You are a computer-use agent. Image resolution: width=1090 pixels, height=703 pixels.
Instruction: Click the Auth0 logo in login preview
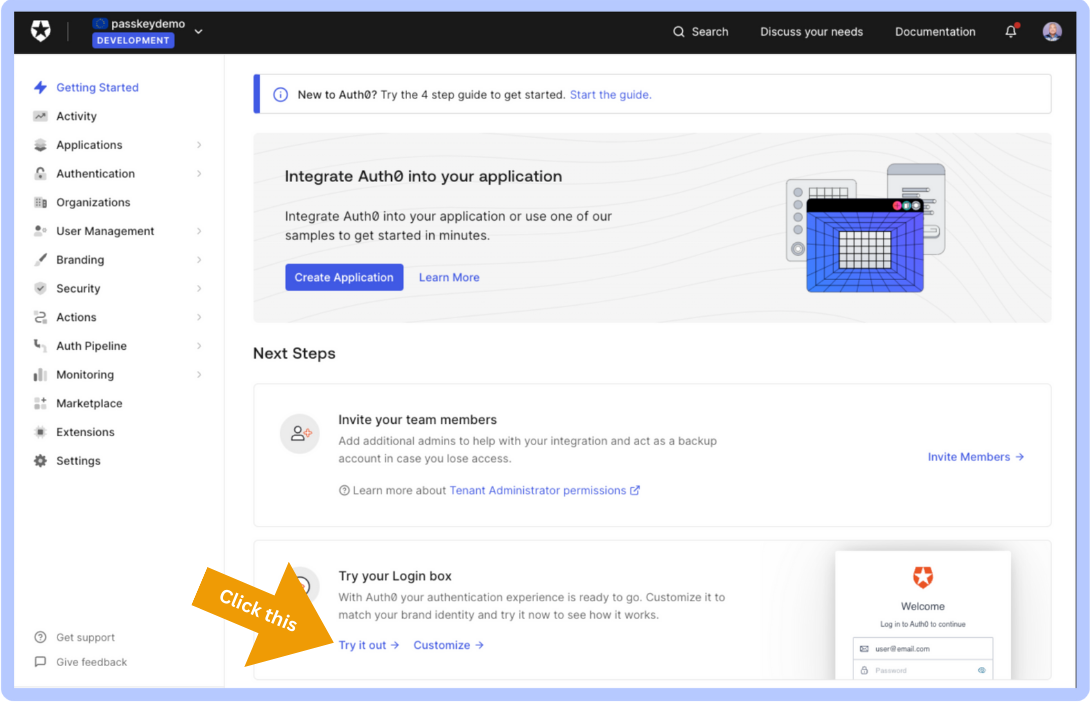click(x=922, y=577)
